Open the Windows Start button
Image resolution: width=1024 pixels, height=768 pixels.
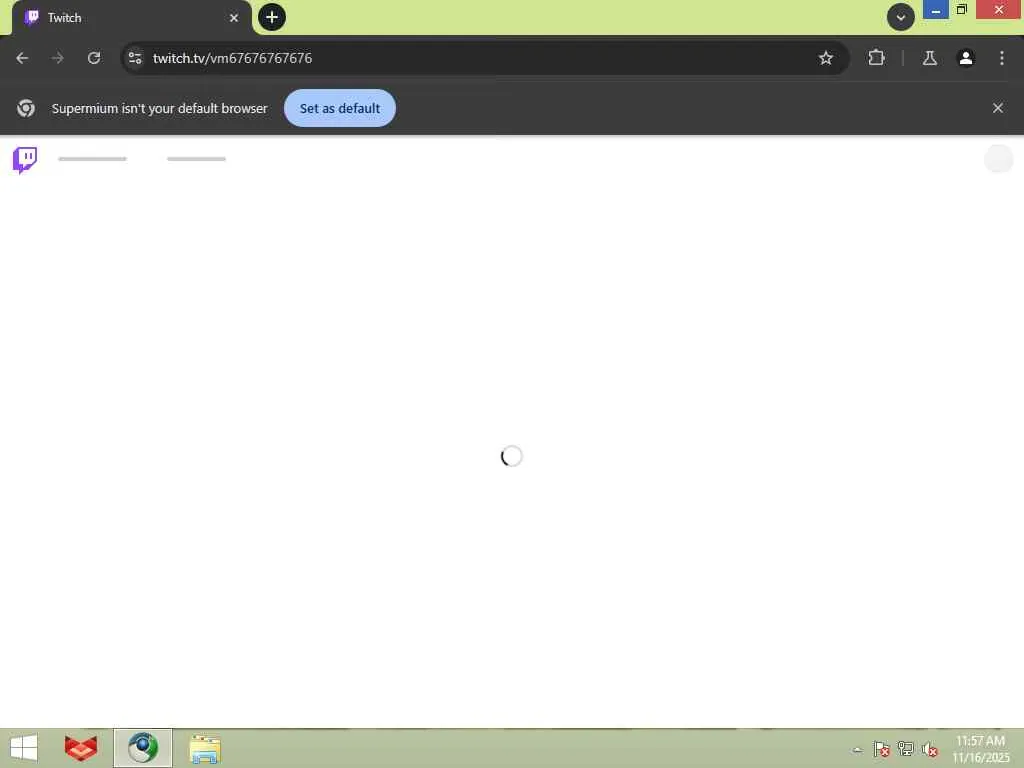pos(24,748)
